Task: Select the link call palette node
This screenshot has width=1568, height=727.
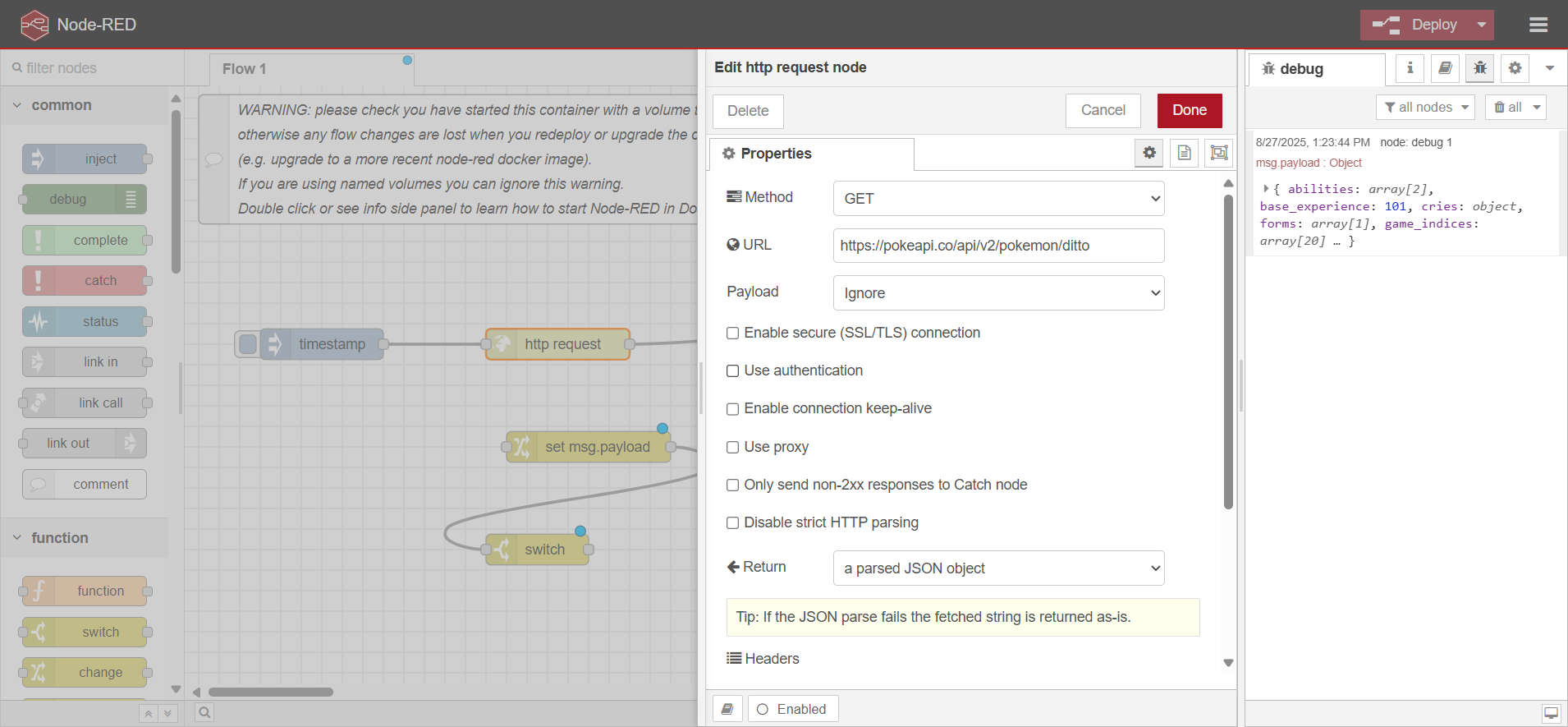Action: [x=85, y=403]
